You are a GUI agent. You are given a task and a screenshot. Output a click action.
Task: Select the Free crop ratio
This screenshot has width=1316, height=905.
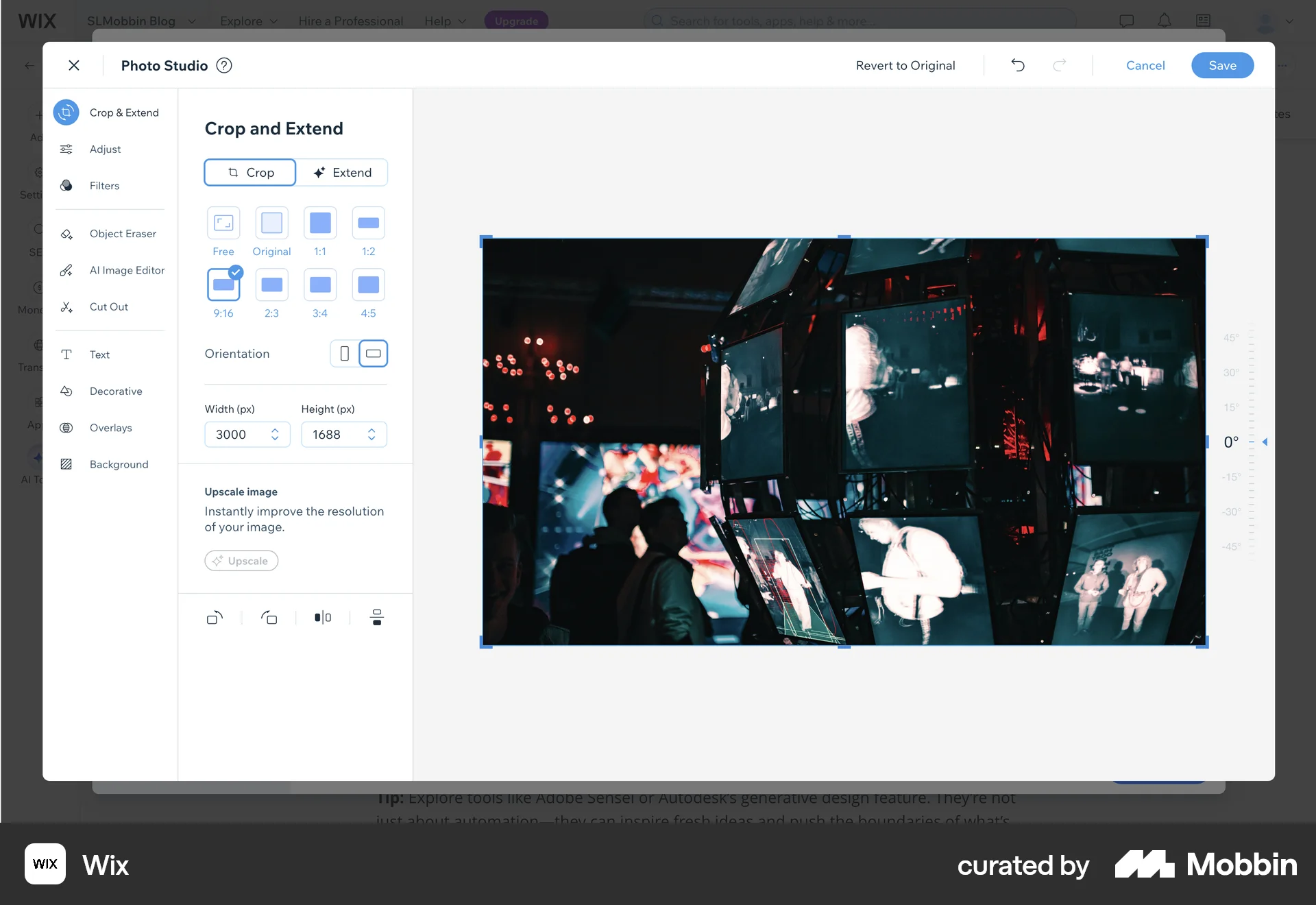click(x=223, y=223)
